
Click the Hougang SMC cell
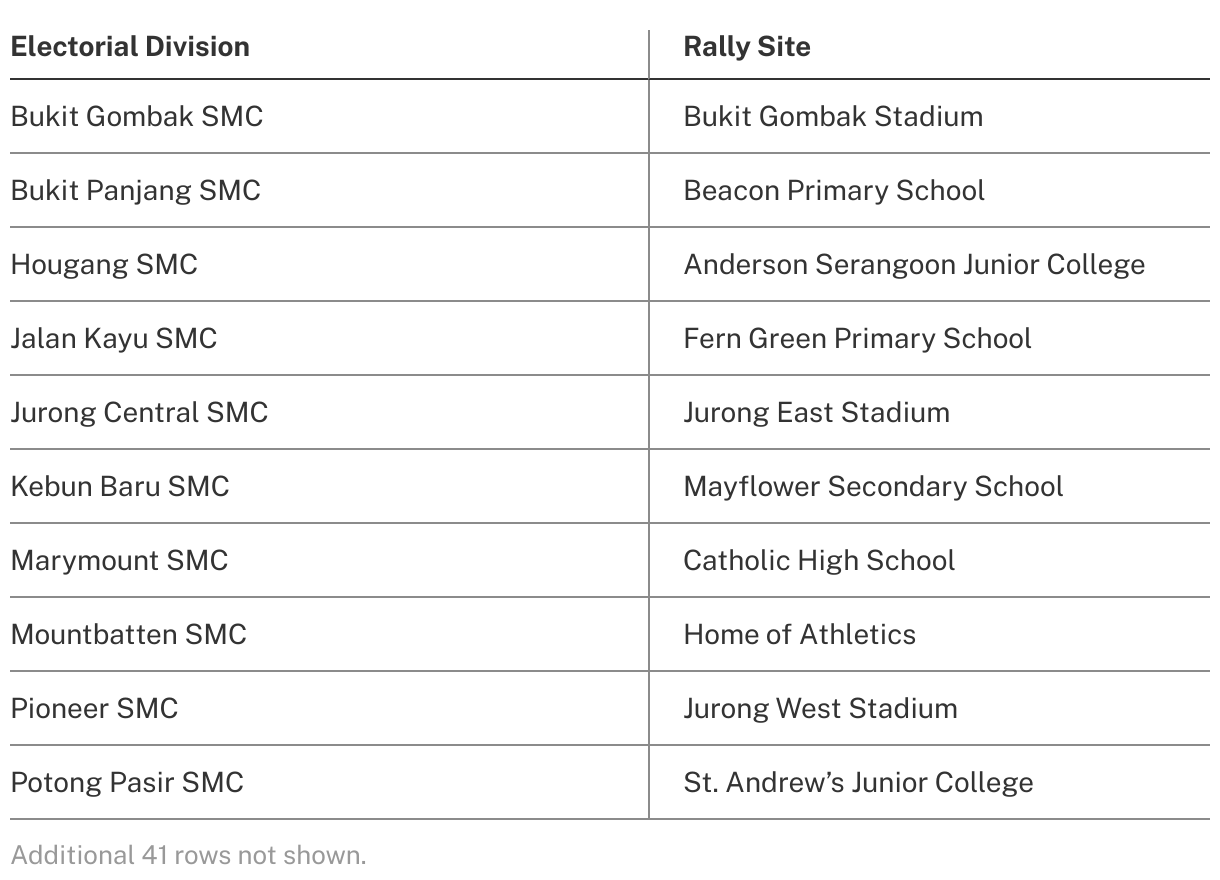point(105,264)
